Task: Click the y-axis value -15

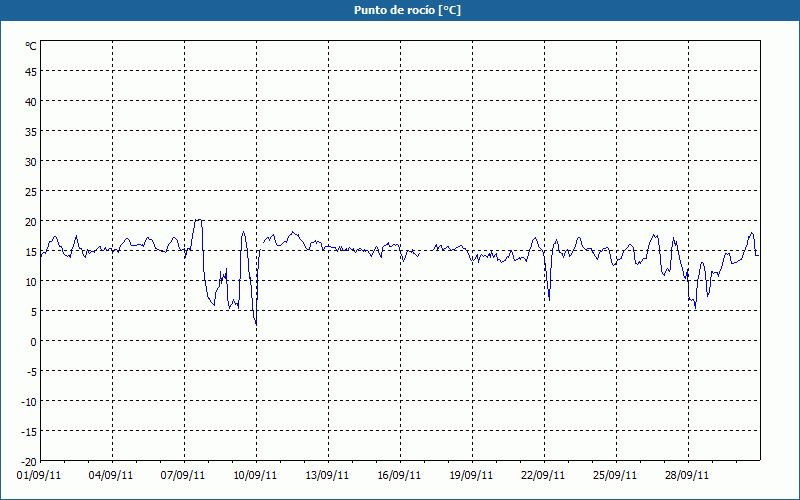Action: (29, 432)
